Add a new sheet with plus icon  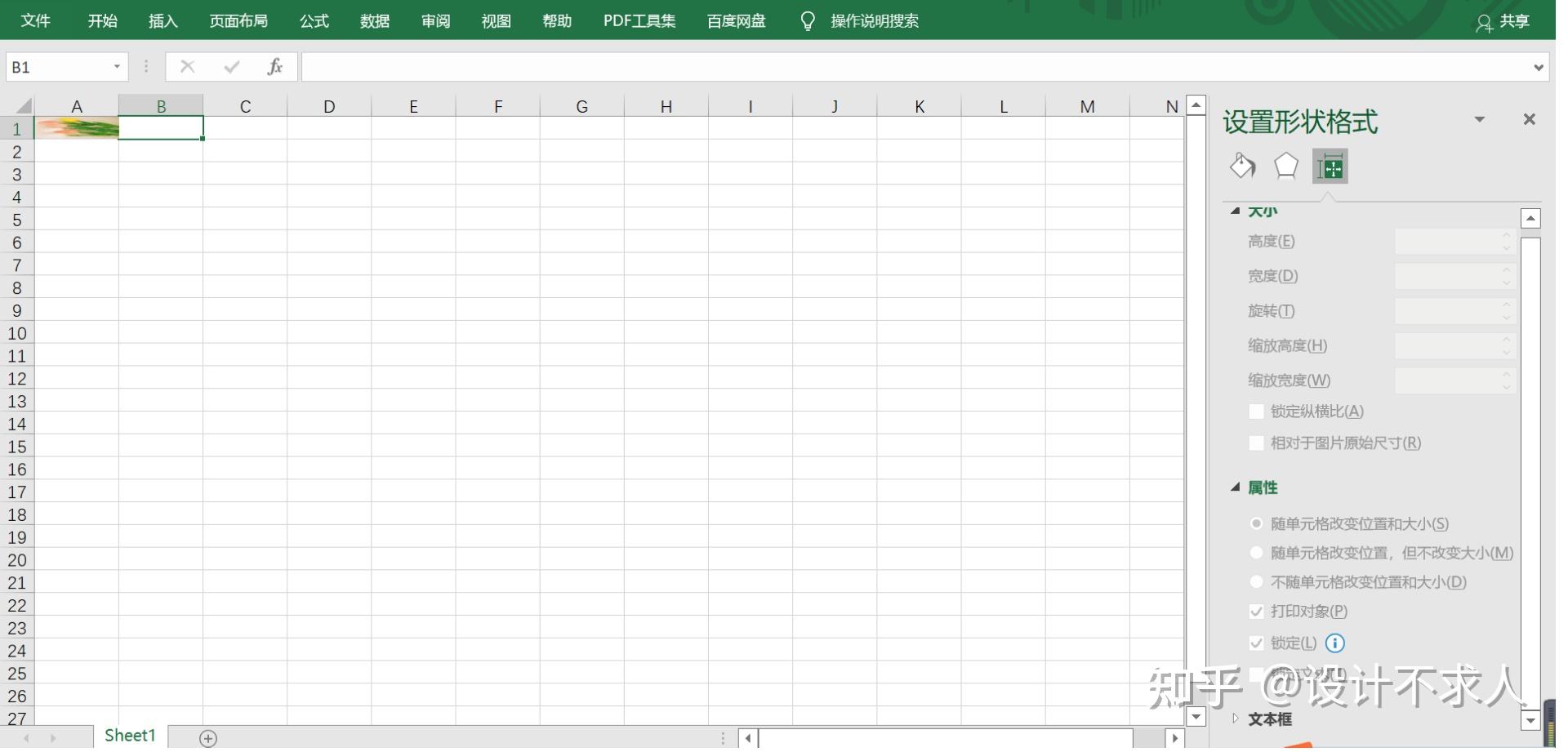click(x=208, y=738)
